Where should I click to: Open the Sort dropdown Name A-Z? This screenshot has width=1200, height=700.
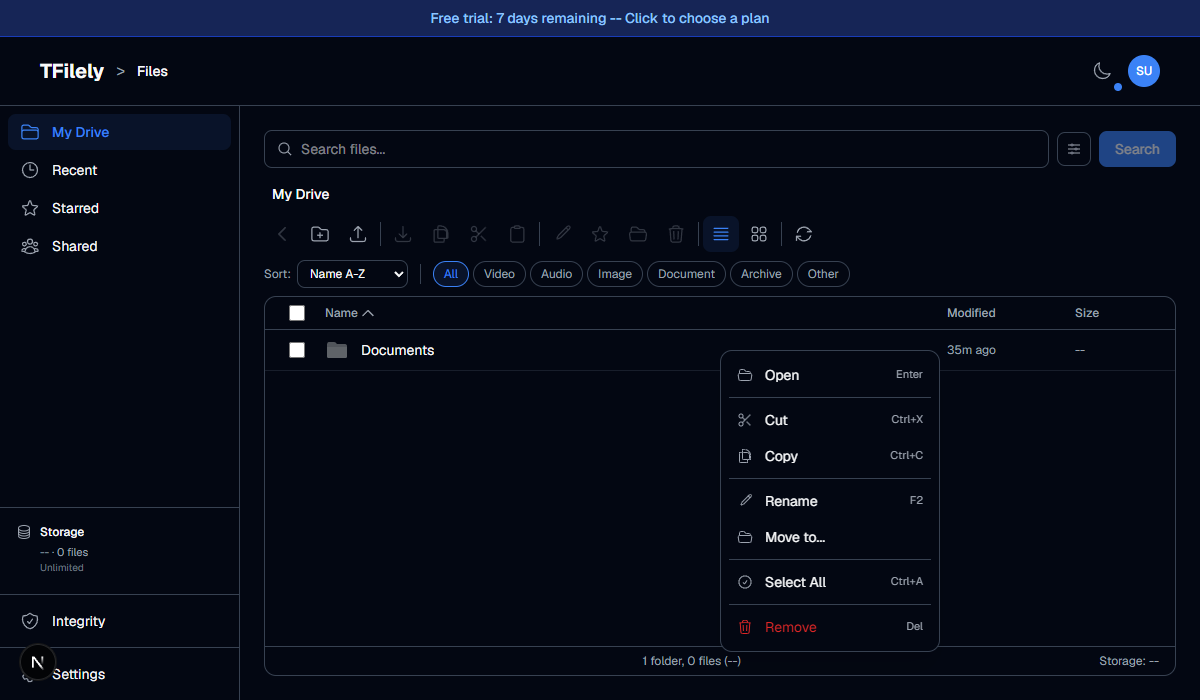(x=352, y=274)
